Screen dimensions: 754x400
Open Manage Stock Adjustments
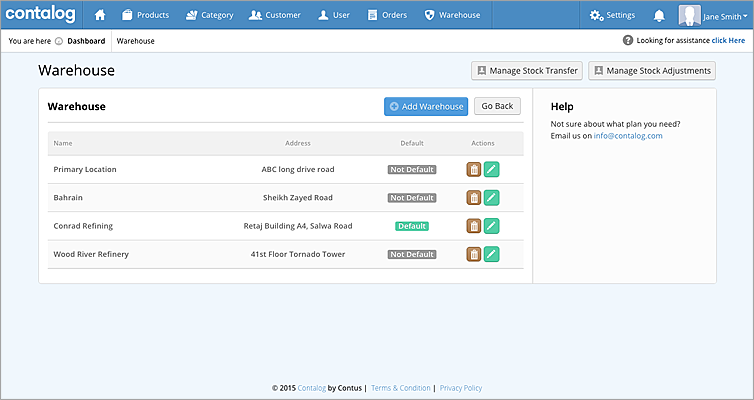(x=652, y=71)
